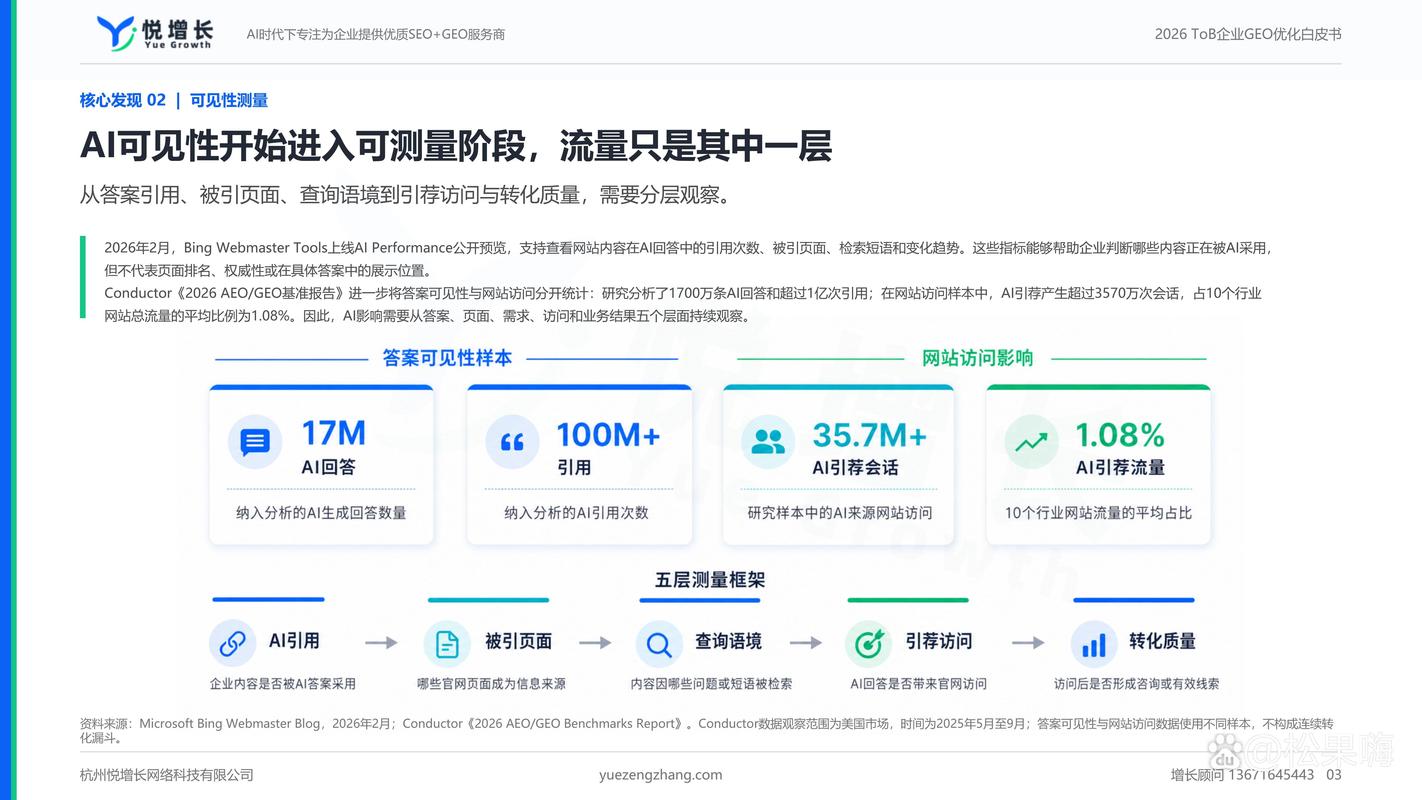Click the 35.7M+ figure
1422x800 pixels.
(x=869, y=434)
